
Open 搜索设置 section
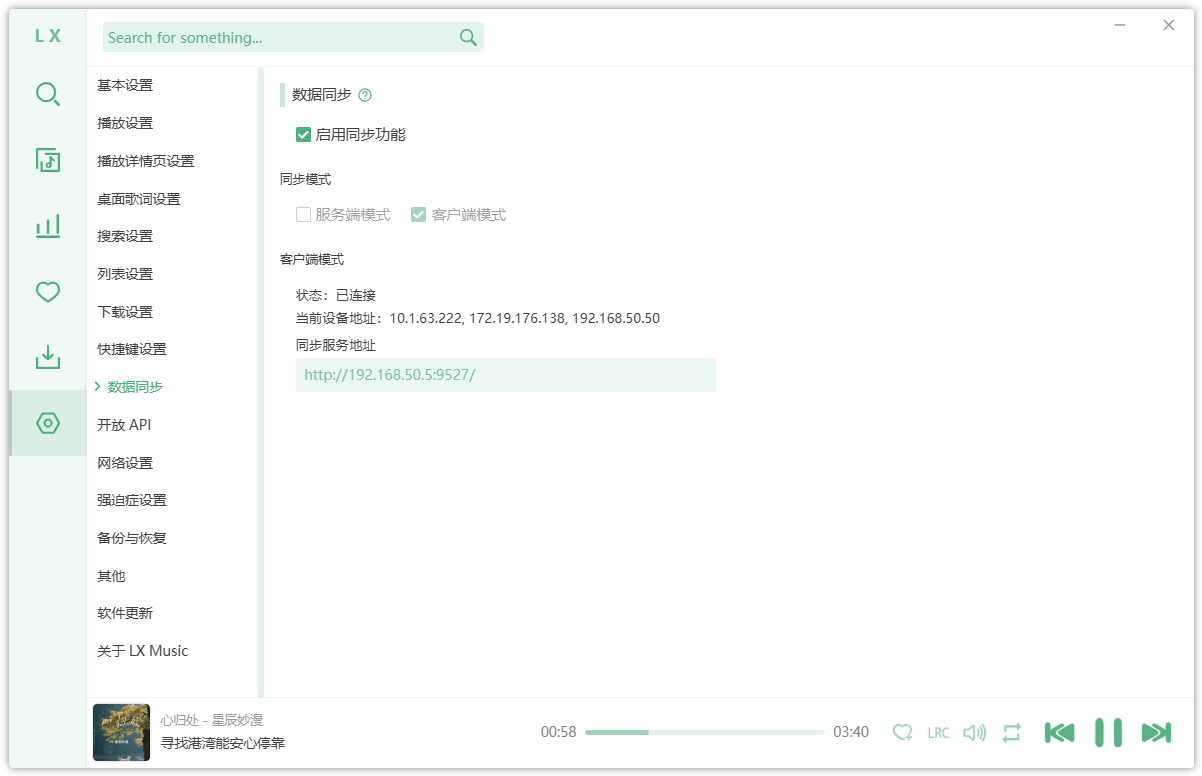pyautogui.click(x=125, y=236)
